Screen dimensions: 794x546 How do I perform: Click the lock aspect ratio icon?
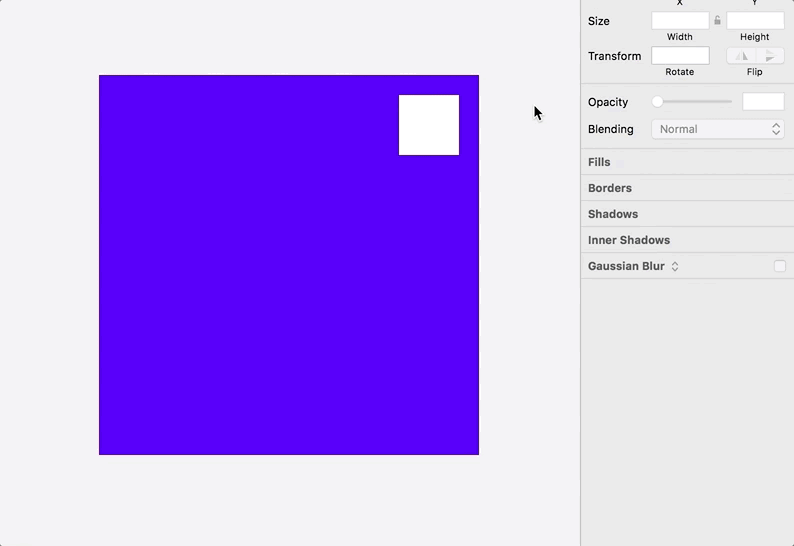click(717, 20)
